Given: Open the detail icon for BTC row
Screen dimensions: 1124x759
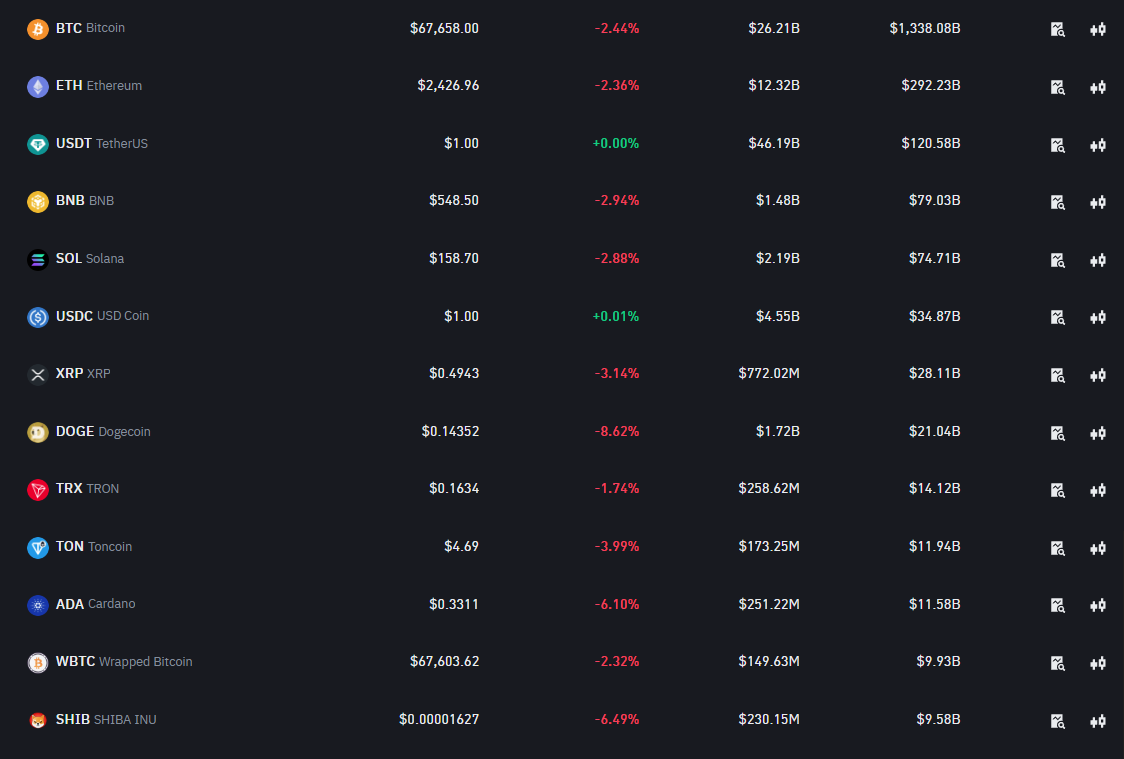Looking at the screenshot, I should [1057, 29].
